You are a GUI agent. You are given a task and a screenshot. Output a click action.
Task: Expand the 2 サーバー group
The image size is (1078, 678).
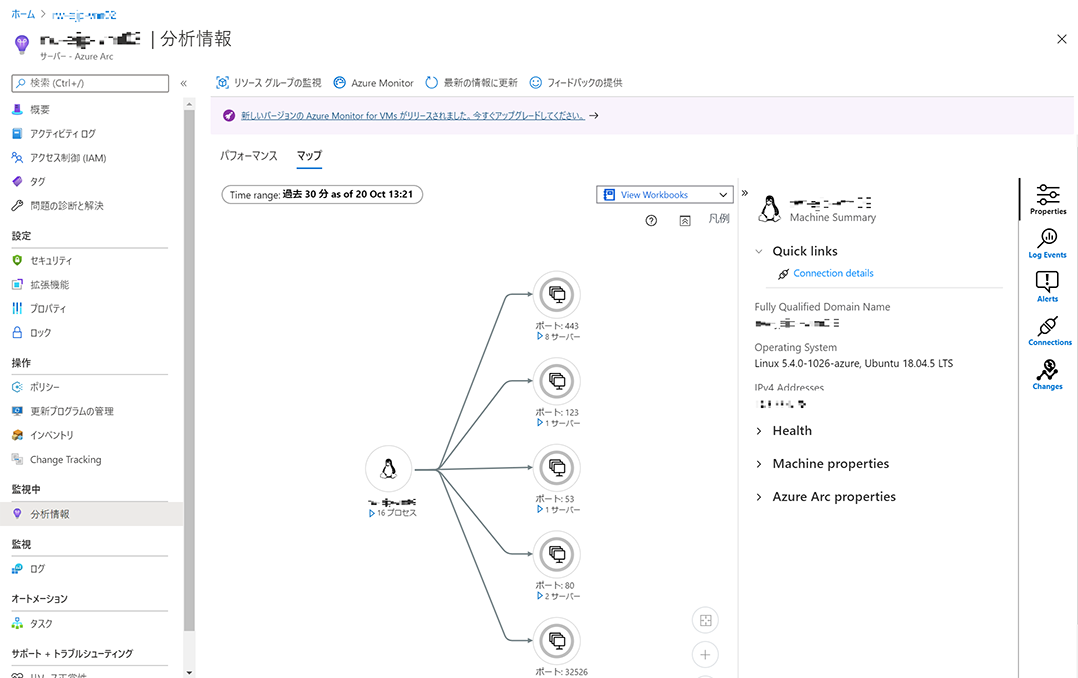(x=558, y=596)
